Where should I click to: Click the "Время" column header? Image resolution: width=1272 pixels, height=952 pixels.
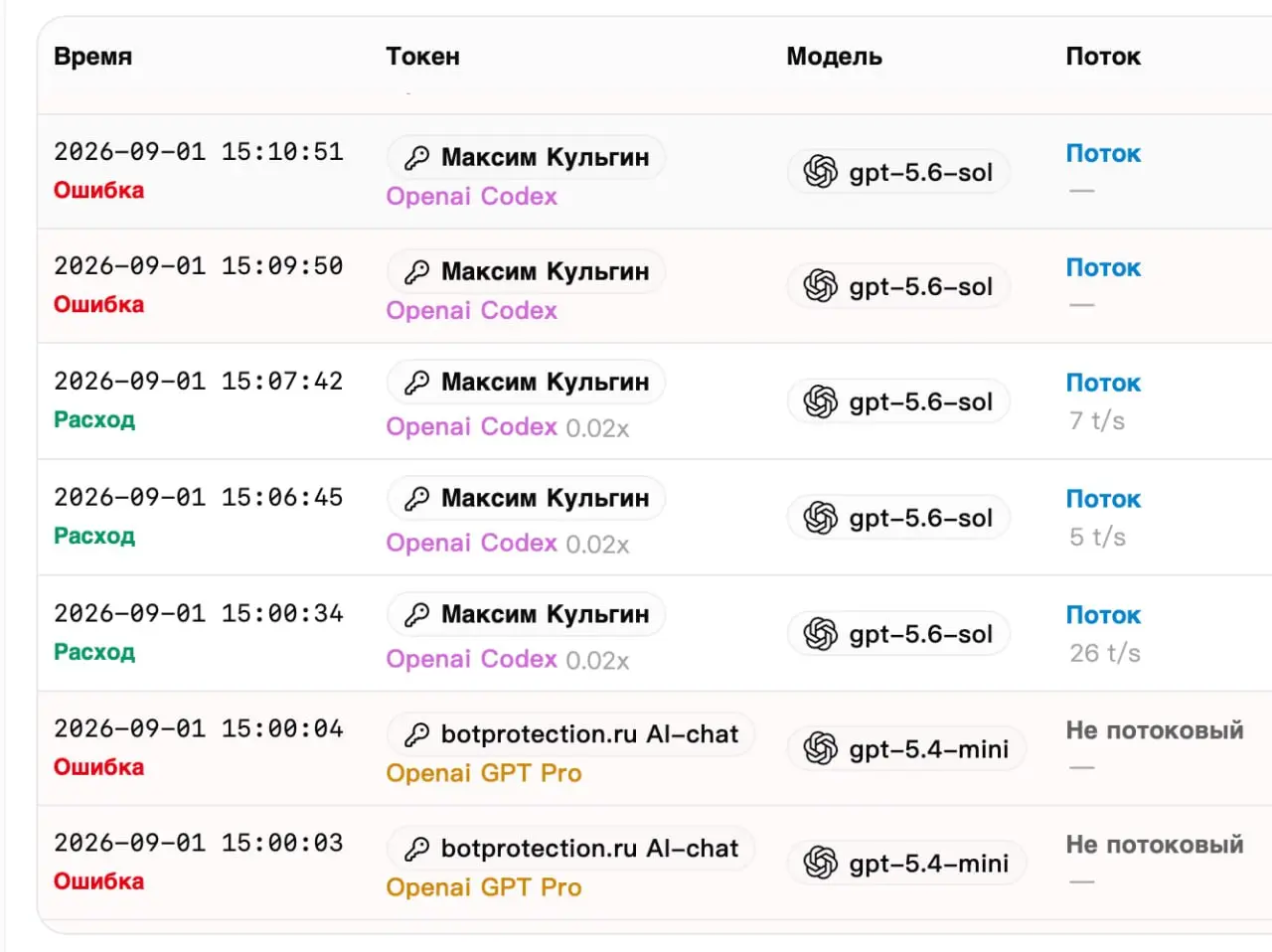point(92,57)
